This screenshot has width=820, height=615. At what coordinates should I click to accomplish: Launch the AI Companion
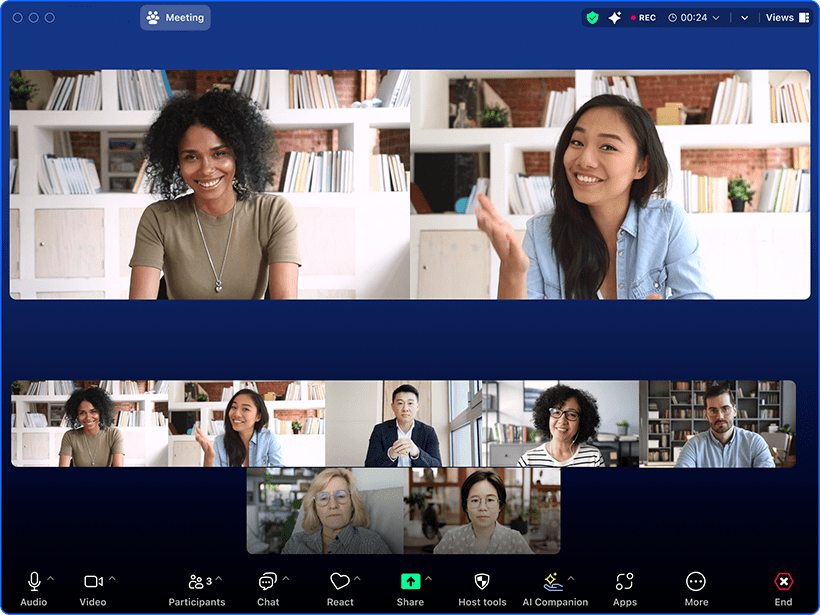[x=555, y=580]
